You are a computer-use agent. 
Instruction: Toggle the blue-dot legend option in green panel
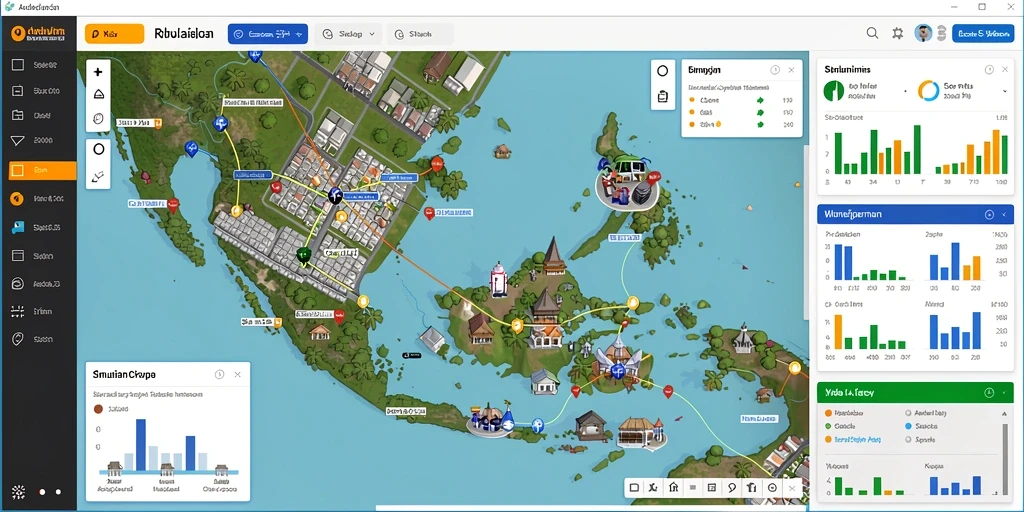(908, 426)
